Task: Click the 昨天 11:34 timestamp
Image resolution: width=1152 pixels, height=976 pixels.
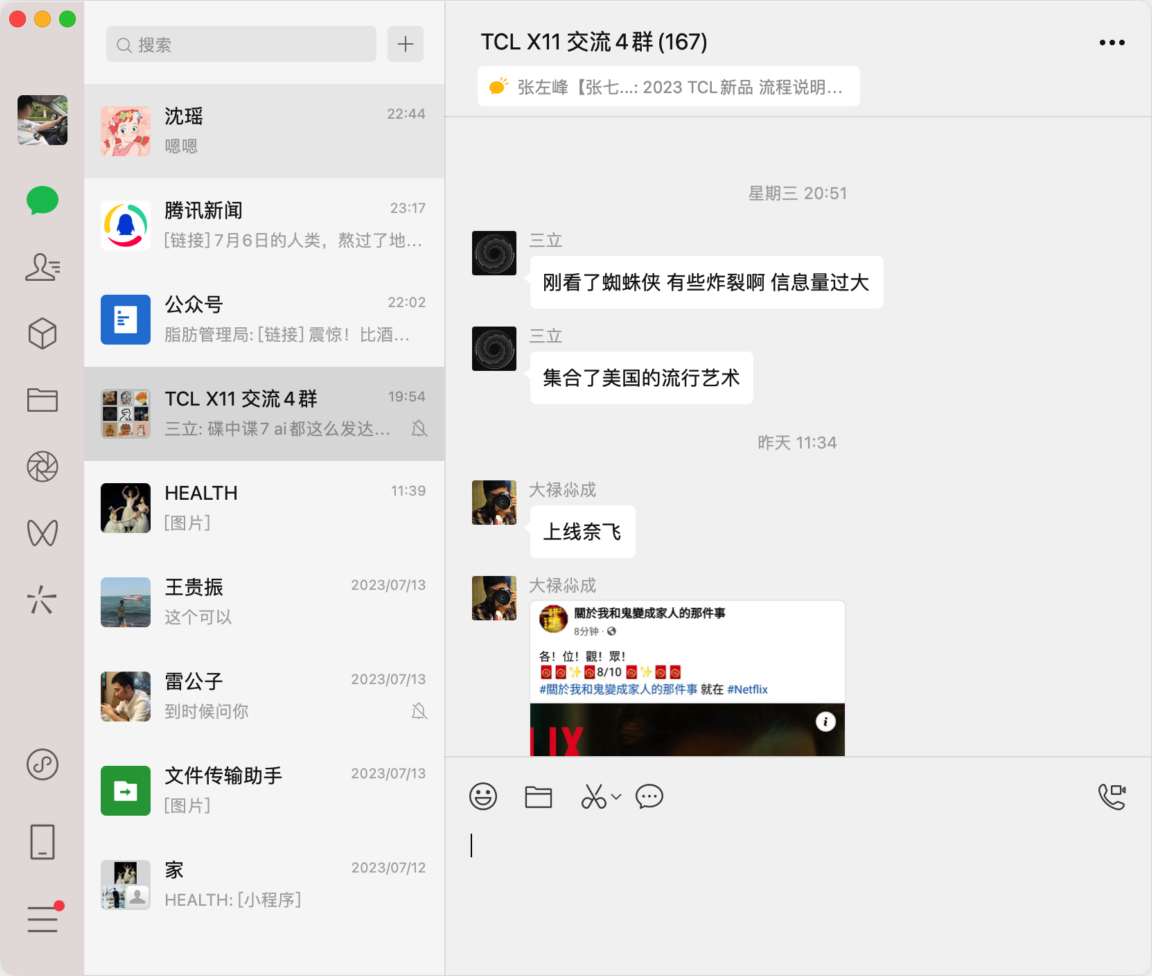Action: pos(798,442)
